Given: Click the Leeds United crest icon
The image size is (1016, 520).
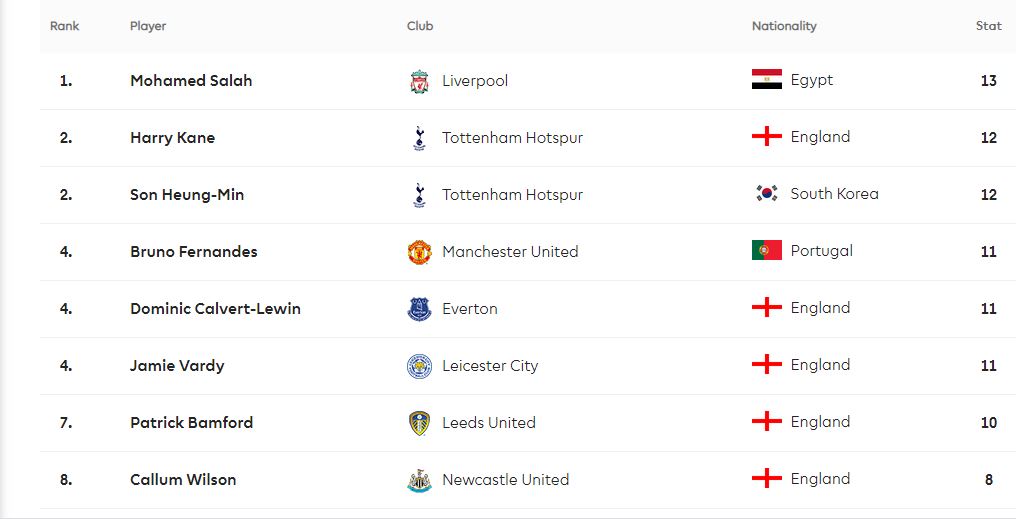Looking at the screenshot, I should tap(419, 423).
